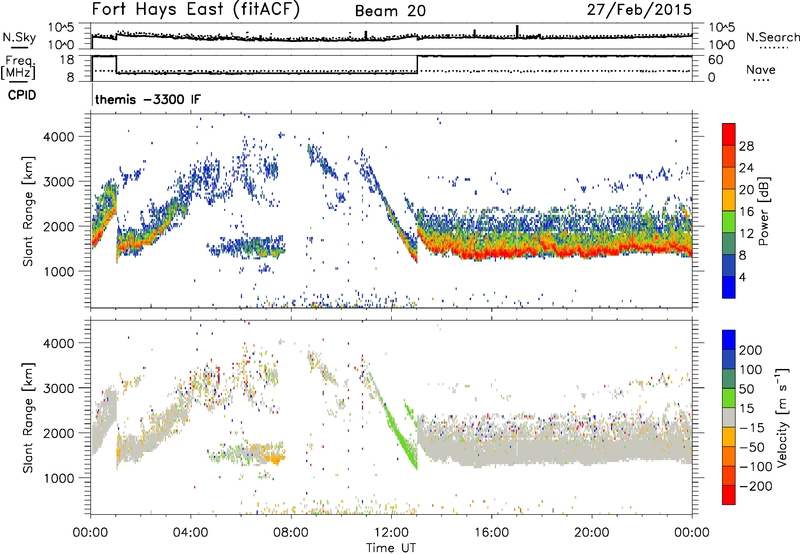Click the '4000' tick in power panel
Image resolution: width=800 pixels, height=554 pixels.
tap(58, 137)
